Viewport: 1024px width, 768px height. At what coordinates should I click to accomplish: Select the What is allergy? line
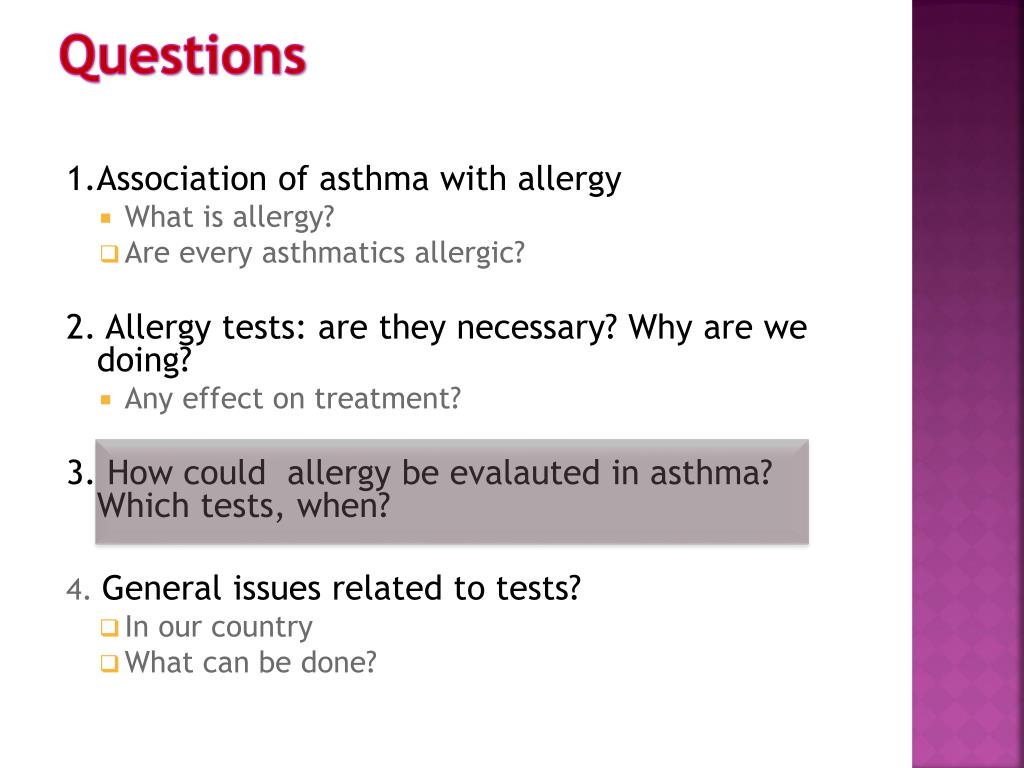(x=229, y=217)
